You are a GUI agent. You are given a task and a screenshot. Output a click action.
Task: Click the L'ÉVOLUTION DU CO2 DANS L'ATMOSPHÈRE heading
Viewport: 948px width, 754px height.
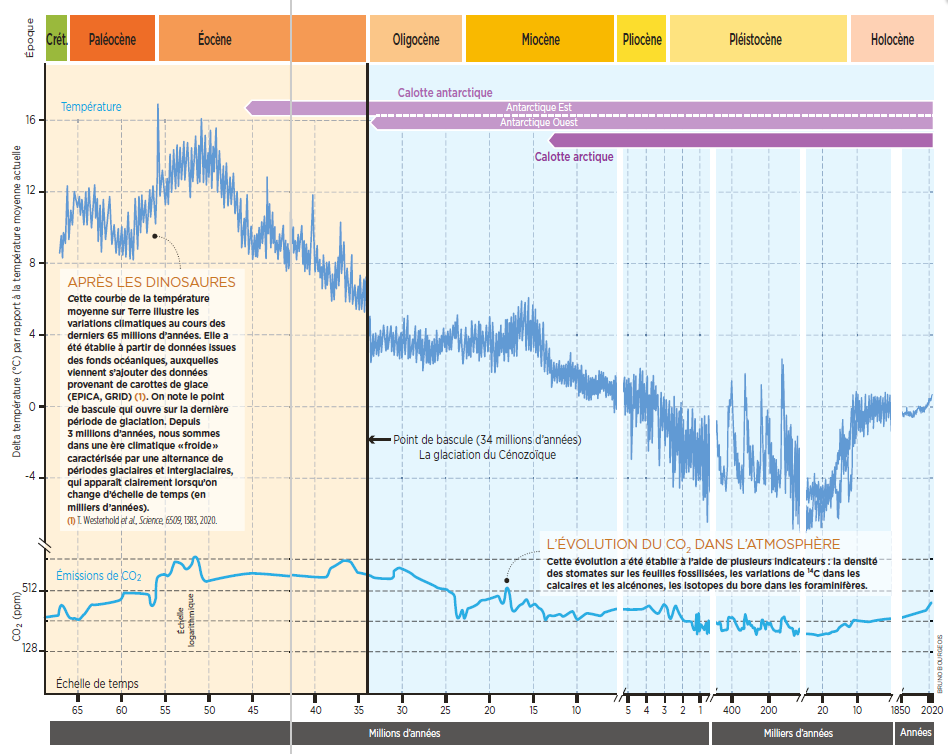point(693,544)
